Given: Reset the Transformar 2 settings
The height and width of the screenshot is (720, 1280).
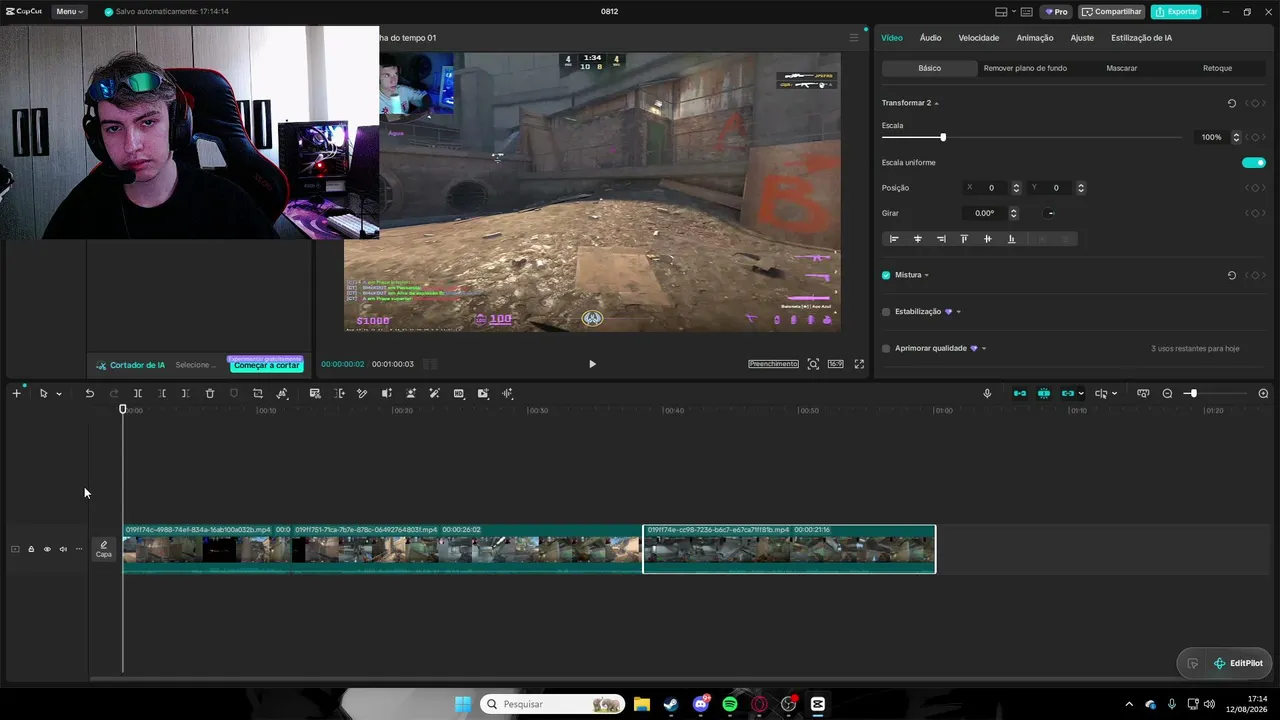Looking at the screenshot, I should [x=1232, y=103].
